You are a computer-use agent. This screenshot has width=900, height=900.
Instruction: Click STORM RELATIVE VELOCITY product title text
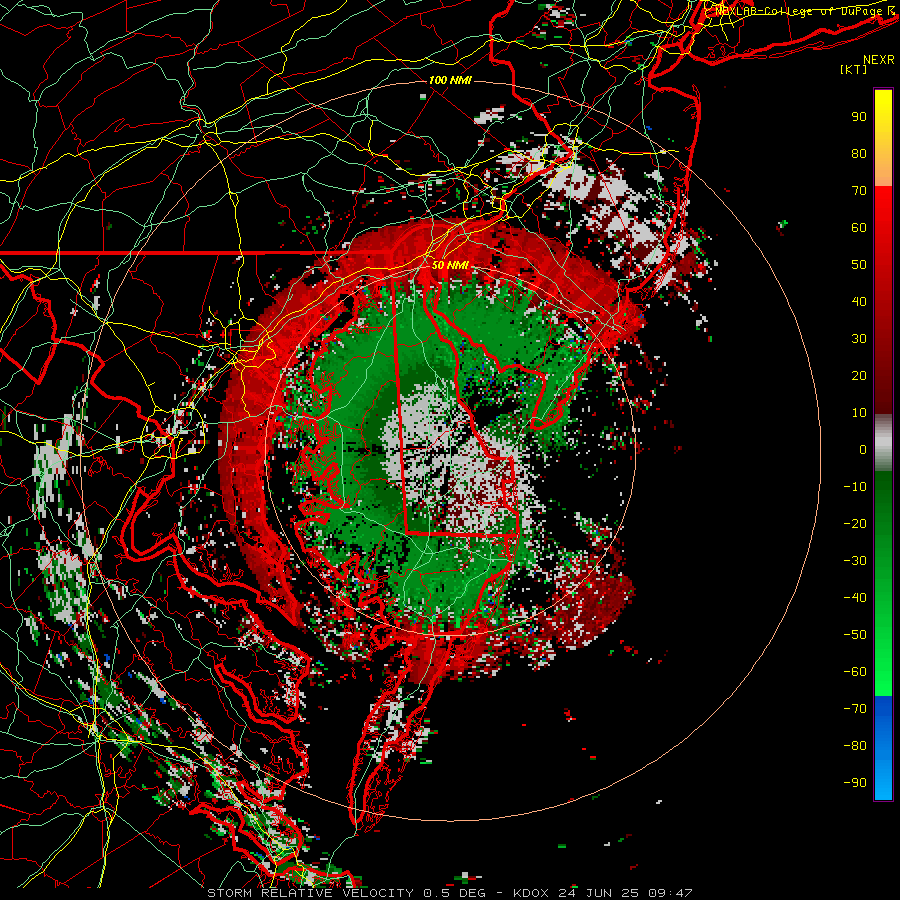pyautogui.click(x=312, y=893)
